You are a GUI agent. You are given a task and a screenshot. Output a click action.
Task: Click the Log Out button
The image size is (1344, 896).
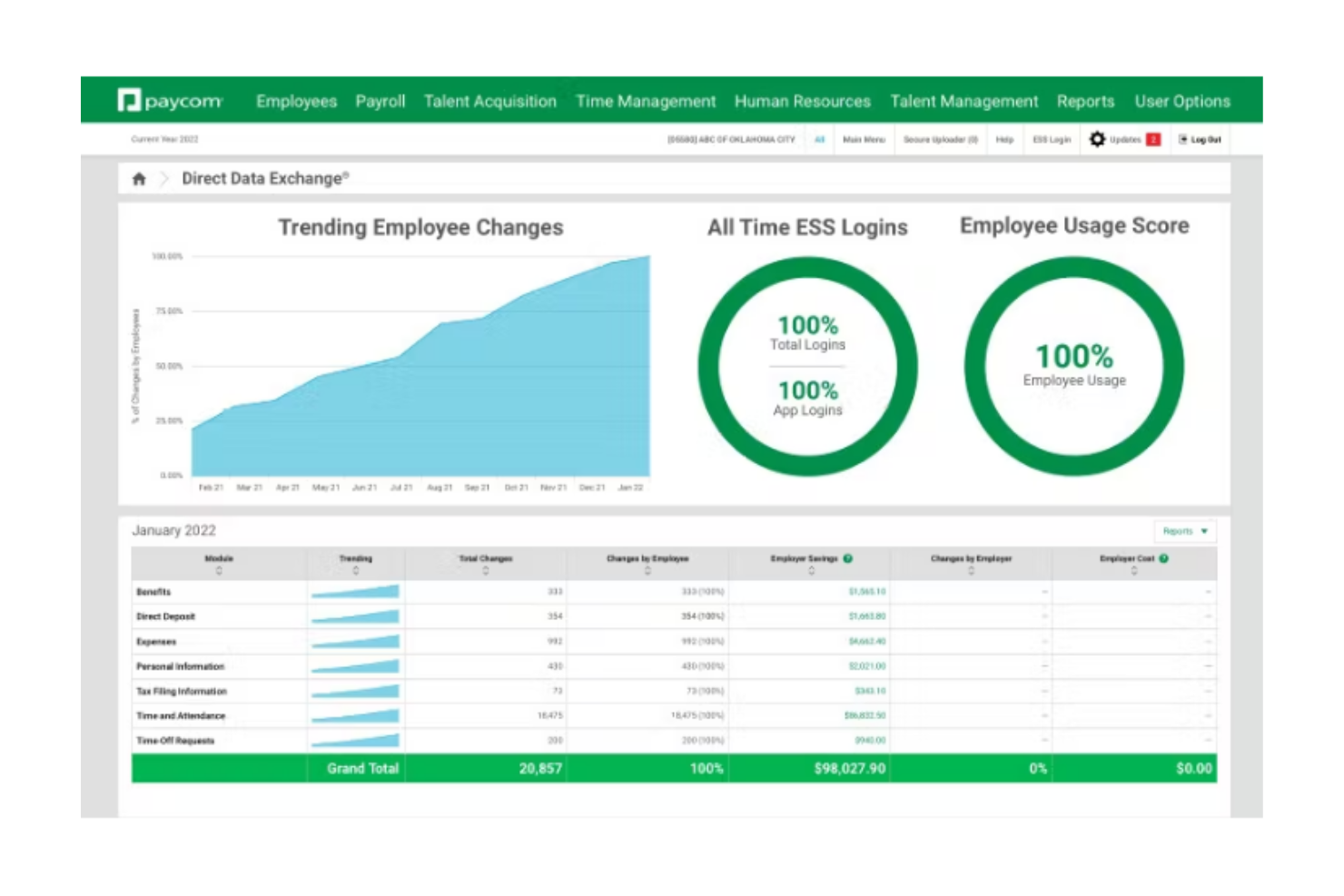click(x=1200, y=140)
